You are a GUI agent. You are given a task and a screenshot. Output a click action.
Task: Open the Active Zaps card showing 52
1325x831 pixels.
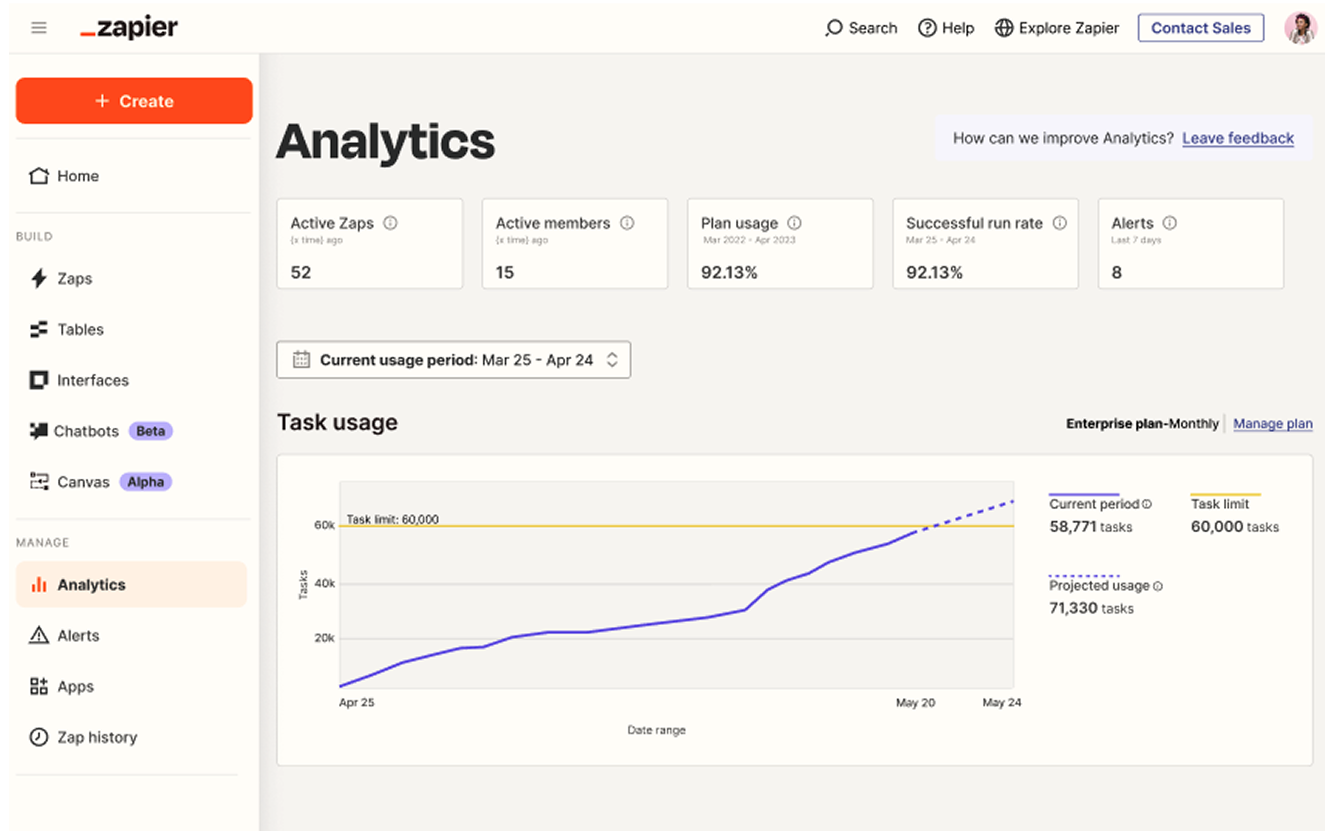coord(370,244)
